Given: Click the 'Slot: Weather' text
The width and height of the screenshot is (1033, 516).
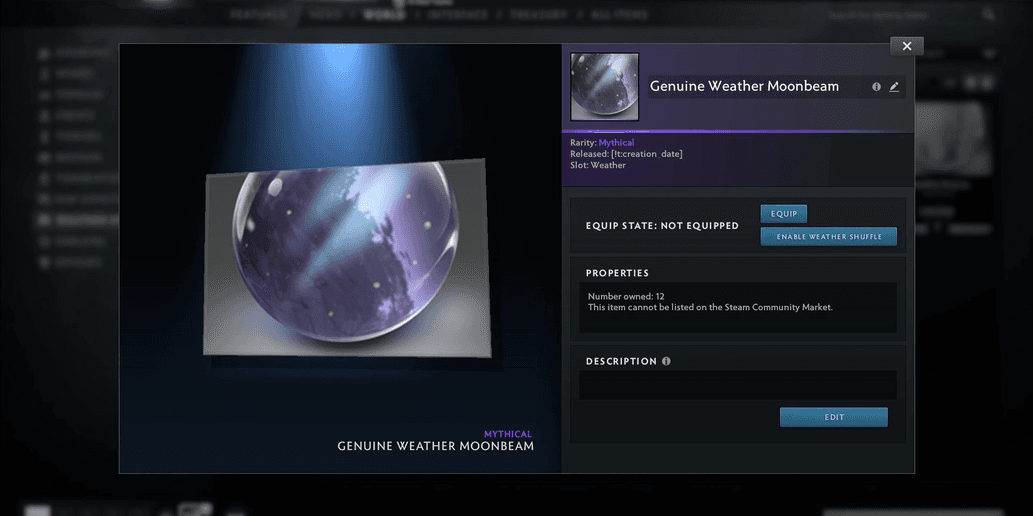Looking at the screenshot, I should (x=598, y=165).
